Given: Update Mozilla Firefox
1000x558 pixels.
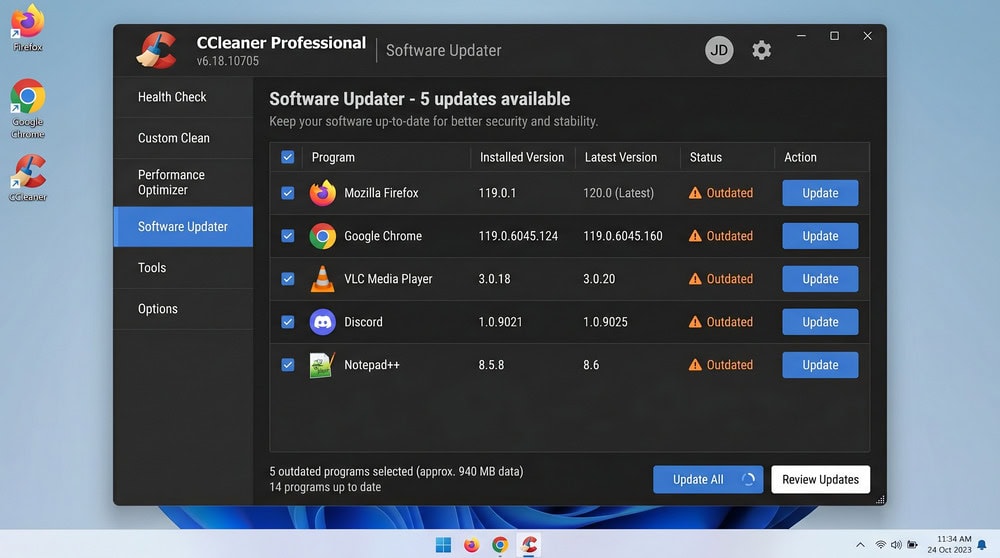Looking at the screenshot, I should click(820, 193).
